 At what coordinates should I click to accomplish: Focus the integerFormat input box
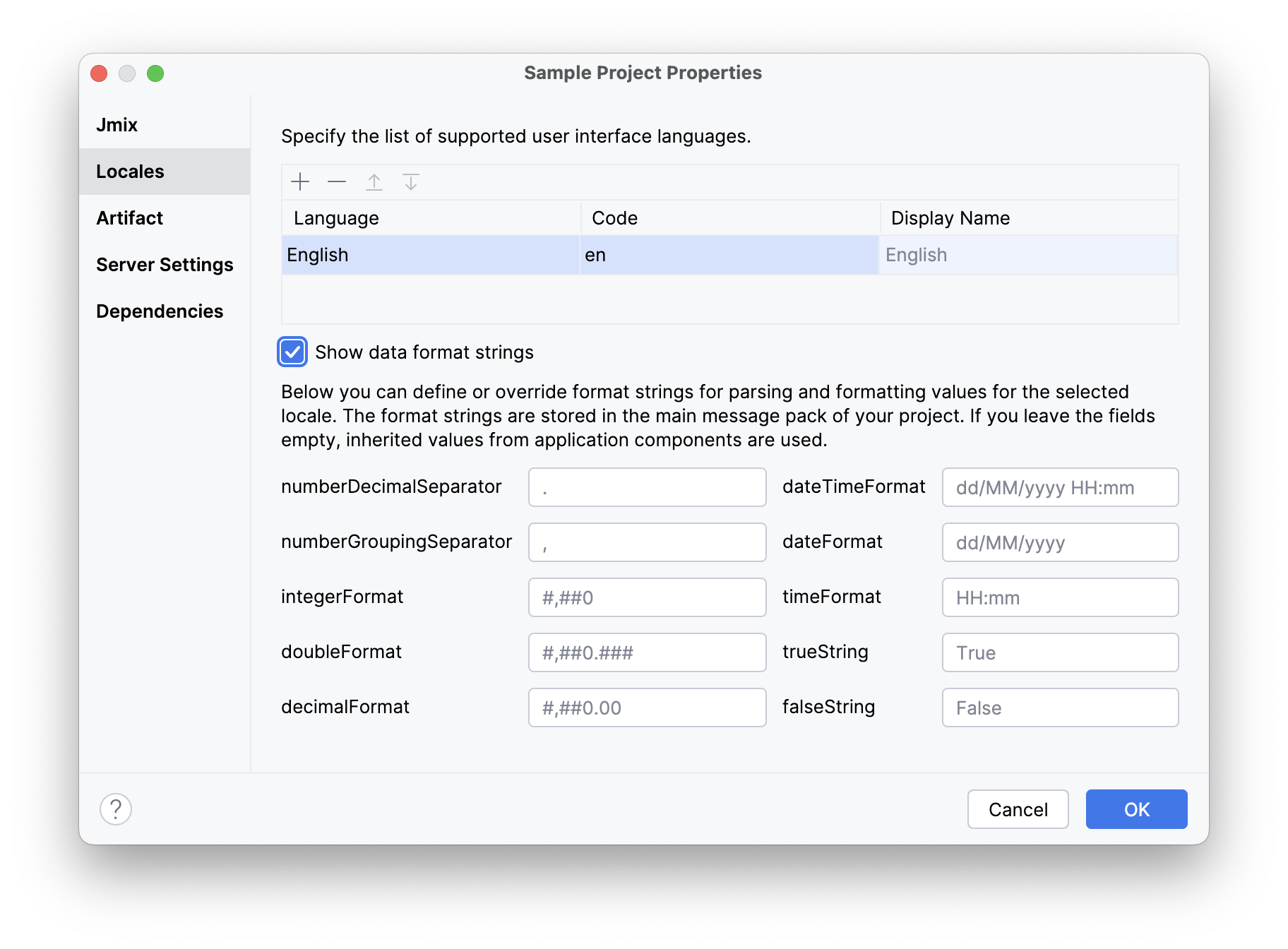pos(647,597)
